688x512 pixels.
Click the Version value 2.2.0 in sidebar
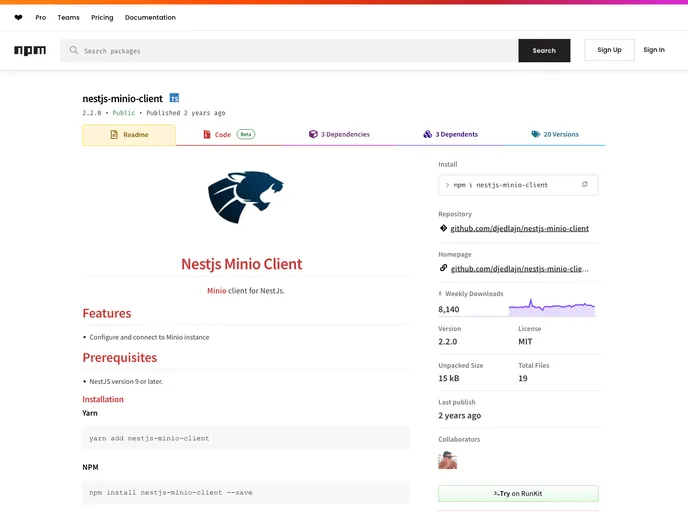pyautogui.click(x=448, y=341)
